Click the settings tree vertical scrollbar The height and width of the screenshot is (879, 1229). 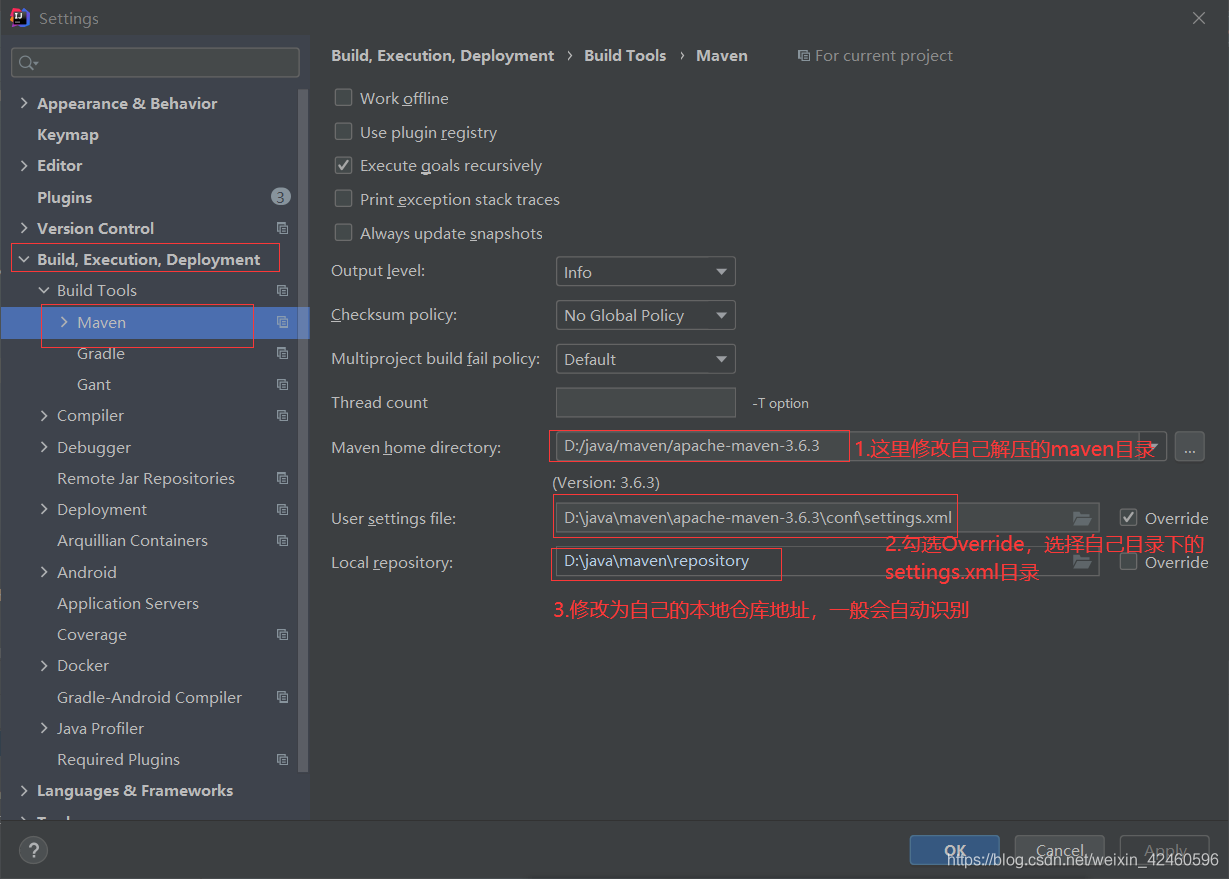click(x=304, y=430)
